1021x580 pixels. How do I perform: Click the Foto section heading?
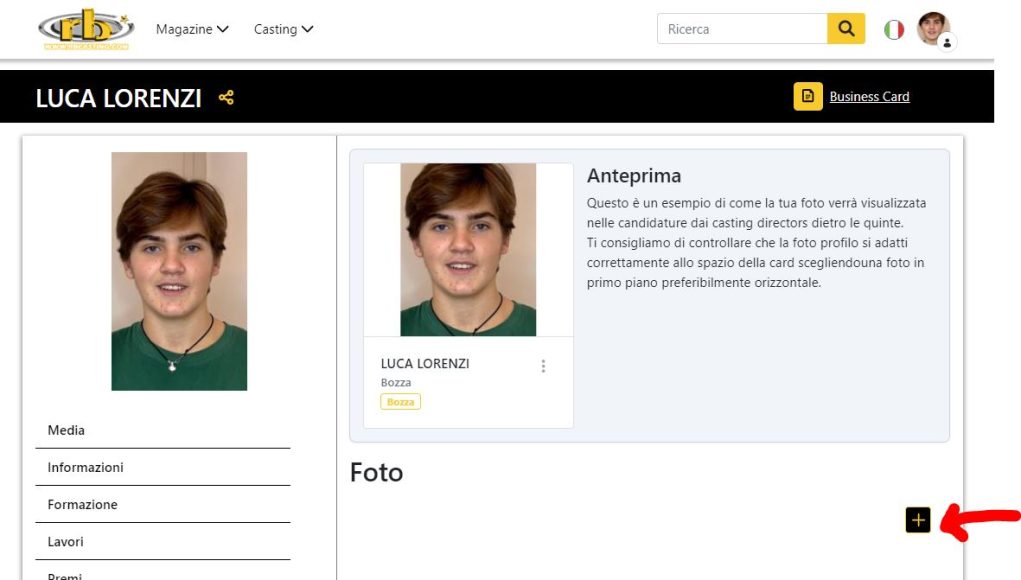[376, 473]
